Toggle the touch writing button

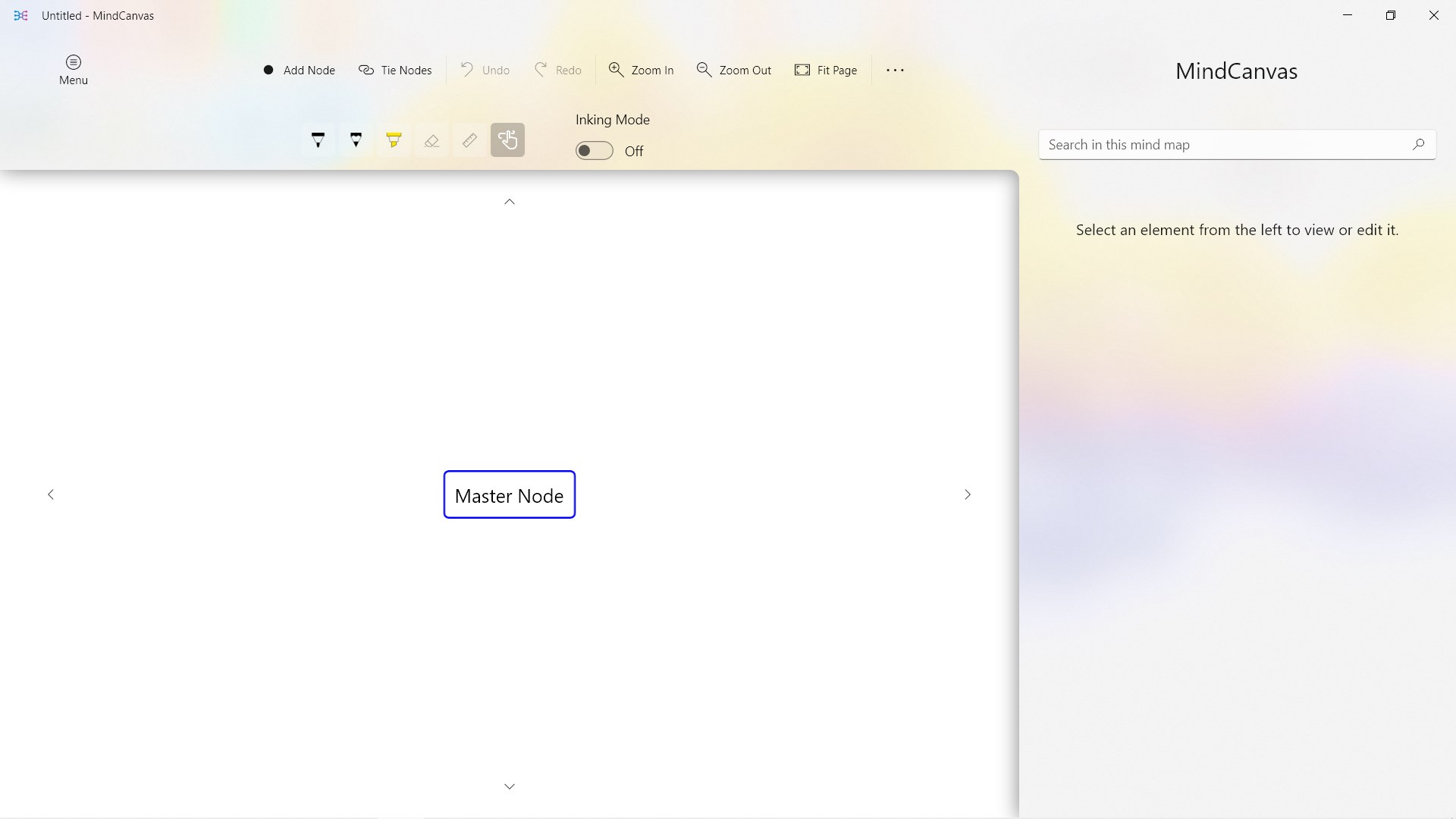tap(507, 140)
